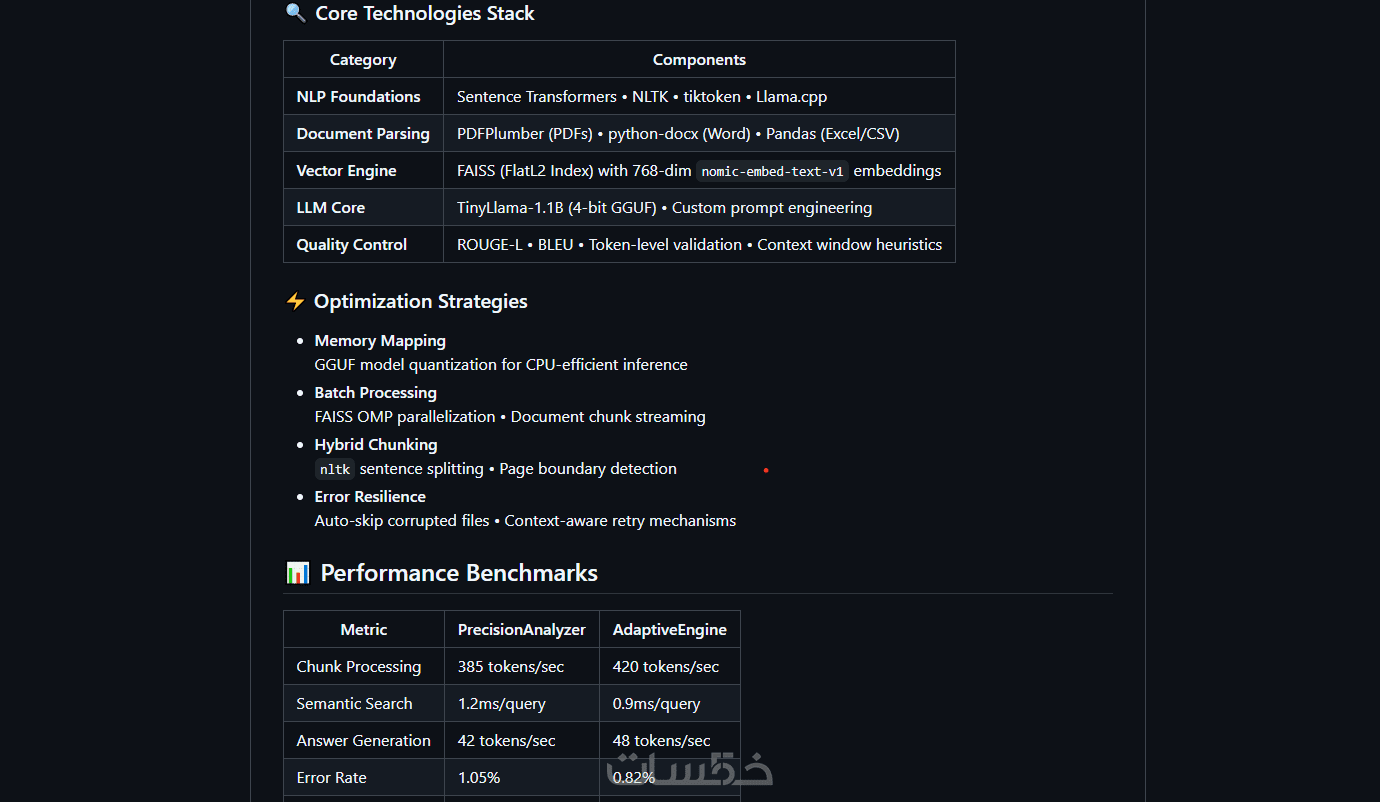Select the 385 tokens/sec table cell

(510, 667)
